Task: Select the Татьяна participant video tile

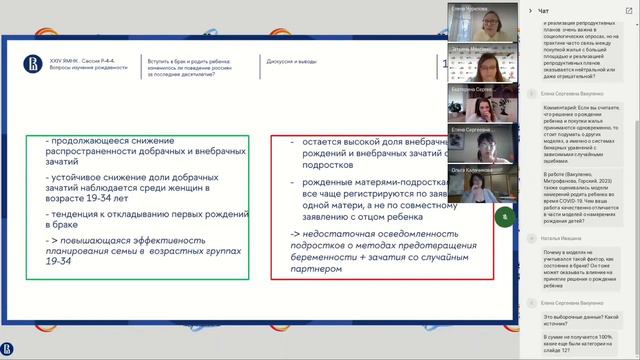Action: [482, 63]
